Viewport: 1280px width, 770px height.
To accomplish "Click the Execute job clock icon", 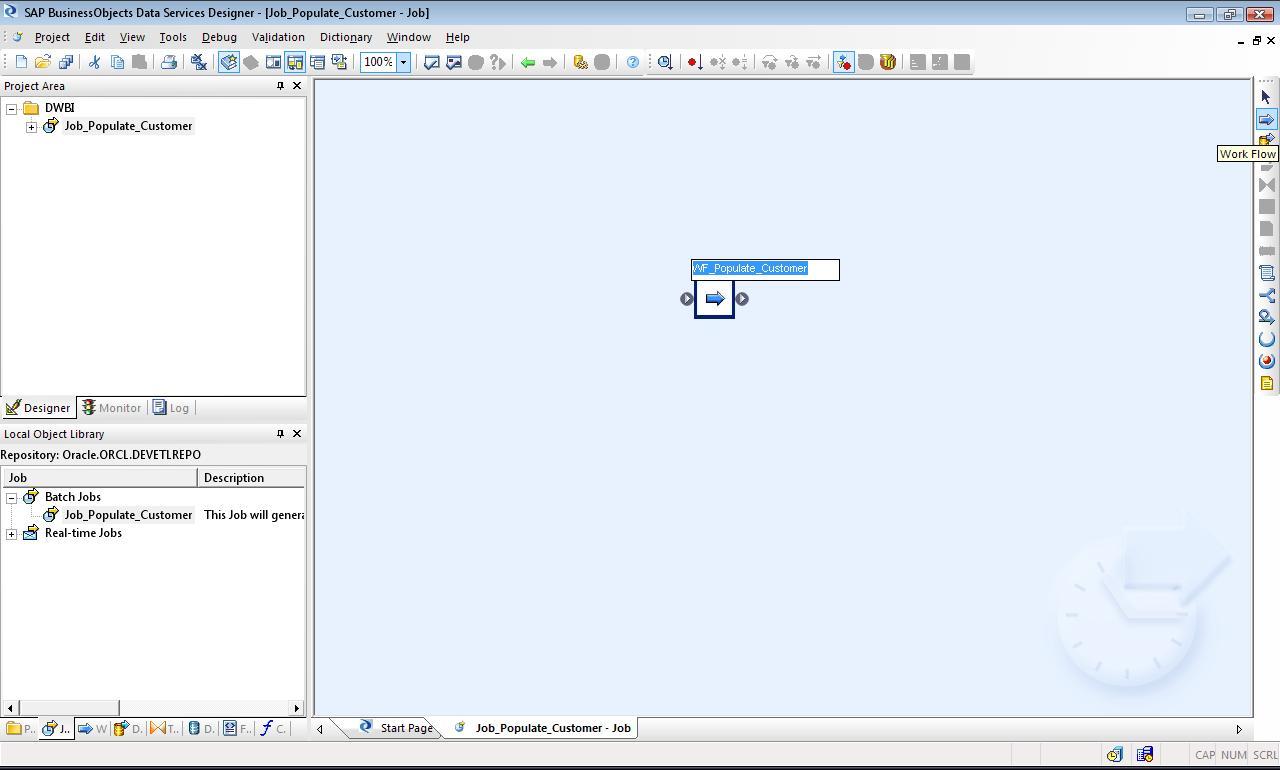I will [665, 62].
